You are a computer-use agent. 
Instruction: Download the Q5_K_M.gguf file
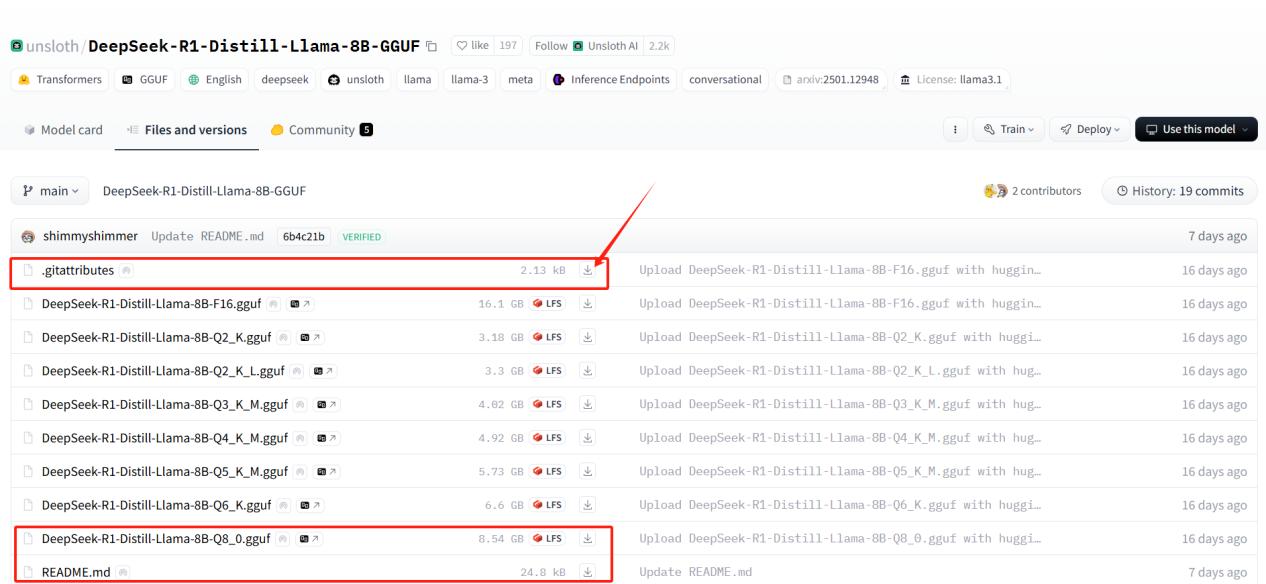click(588, 472)
